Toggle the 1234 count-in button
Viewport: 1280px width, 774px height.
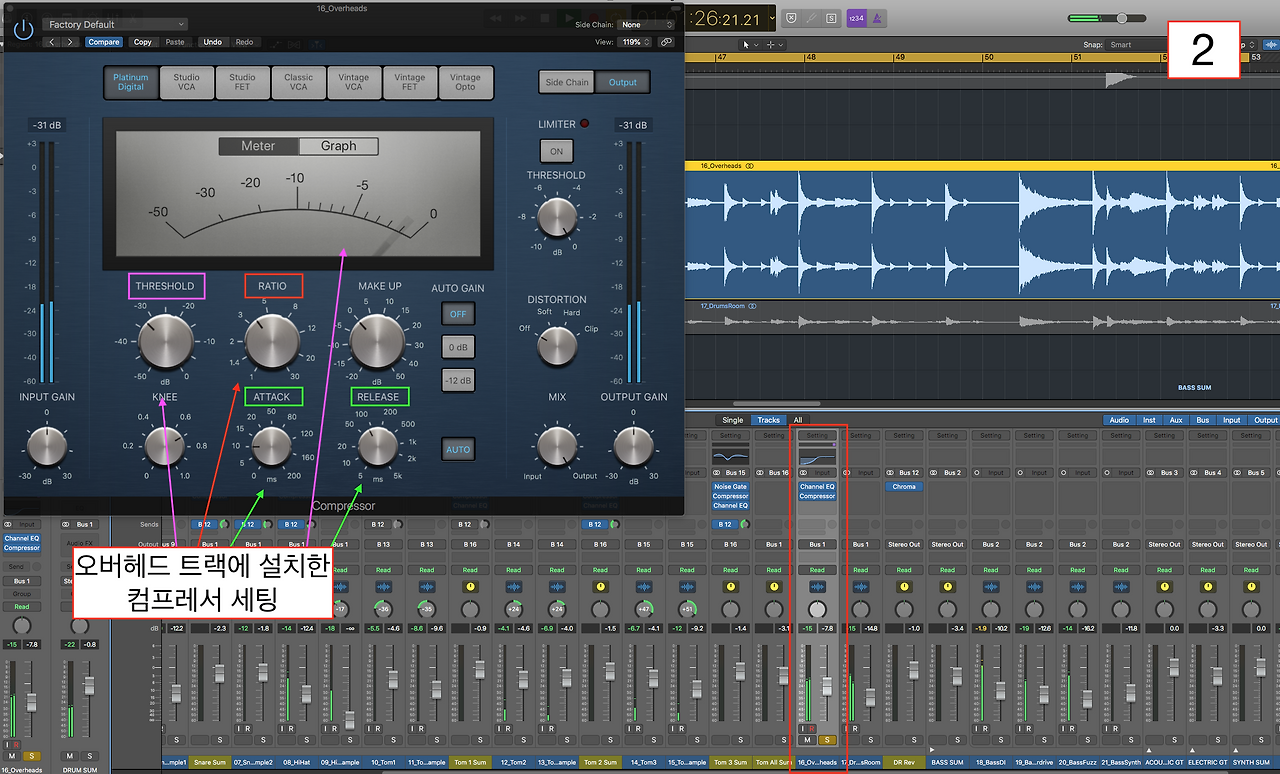point(856,18)
